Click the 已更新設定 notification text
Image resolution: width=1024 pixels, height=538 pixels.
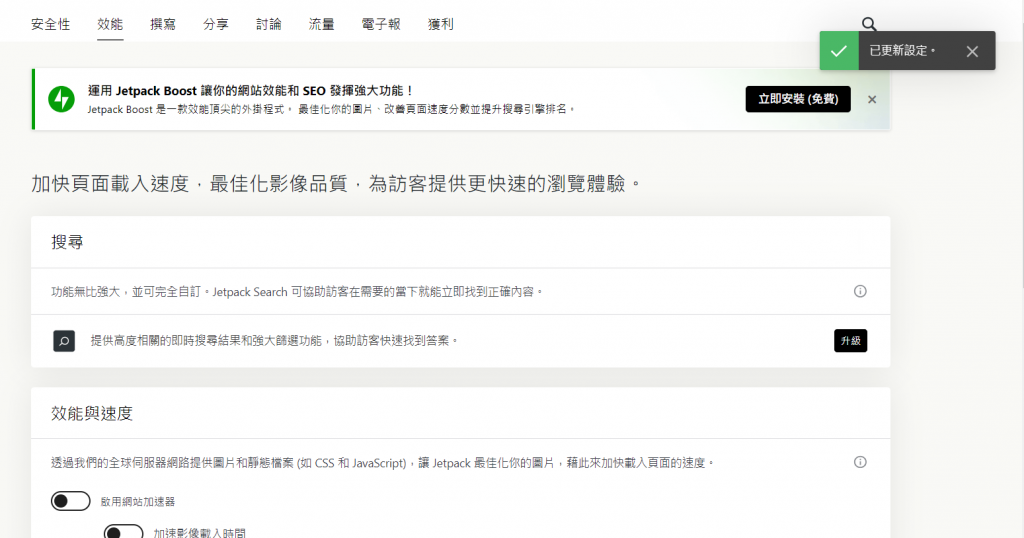click(902, 51)
